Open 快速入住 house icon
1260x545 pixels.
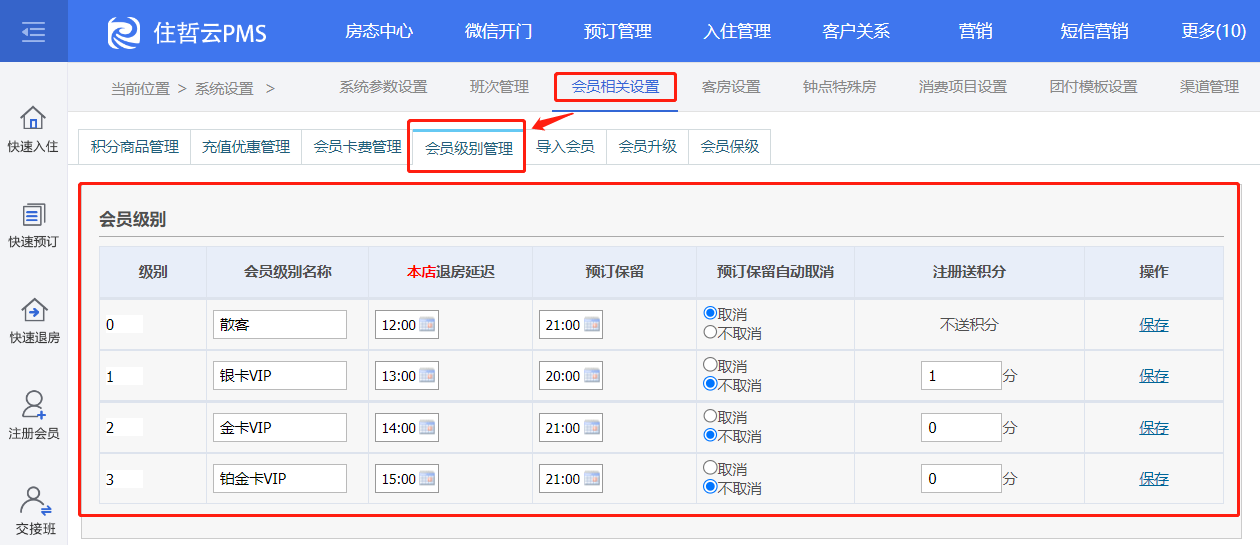pyautogui.click(x=33, y=118)
